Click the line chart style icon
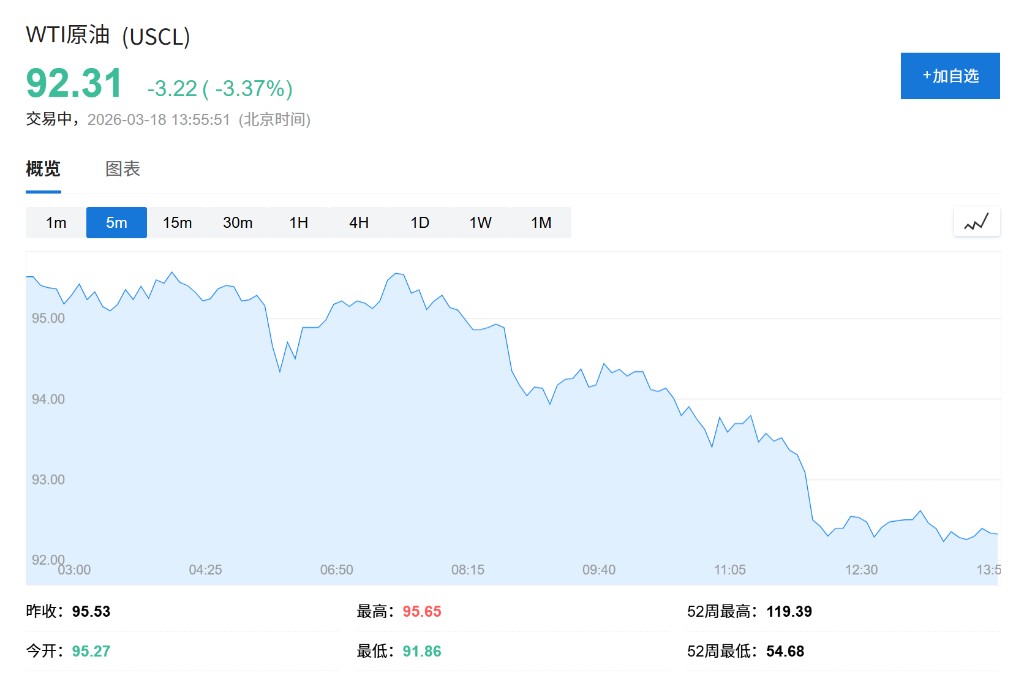The width and height of the screenshot is (1024, 685). point(976,222)
